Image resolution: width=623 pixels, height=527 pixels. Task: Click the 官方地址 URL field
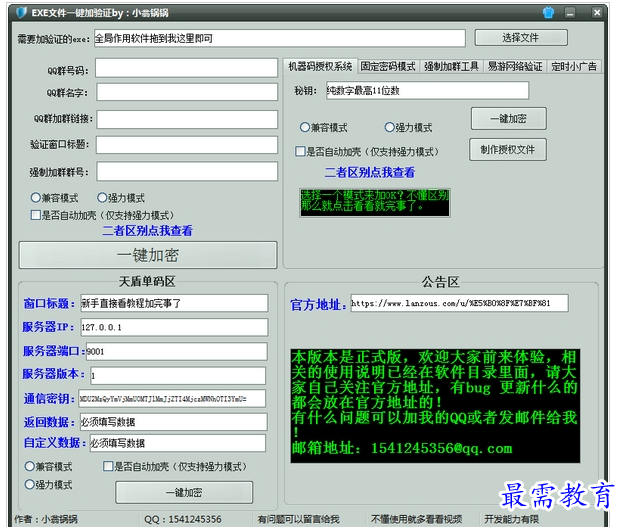[x=459, y=303]
